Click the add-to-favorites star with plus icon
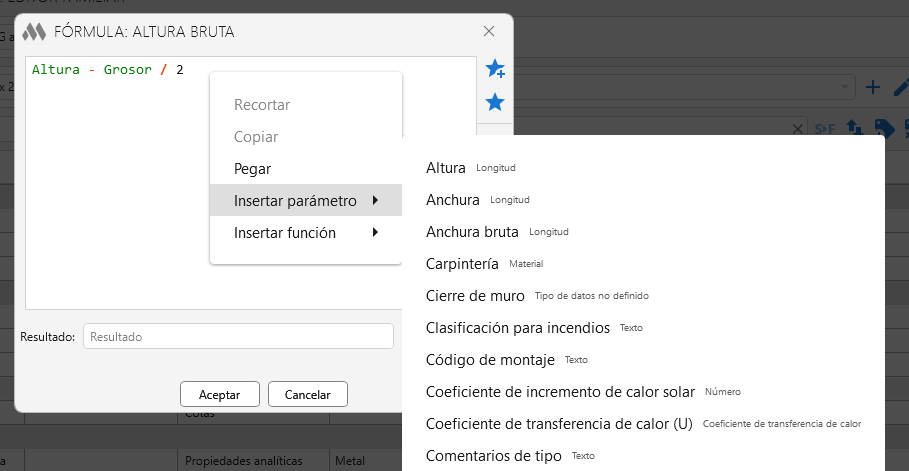The width and height of the screenshot is (909, 471). click(495, 68)
